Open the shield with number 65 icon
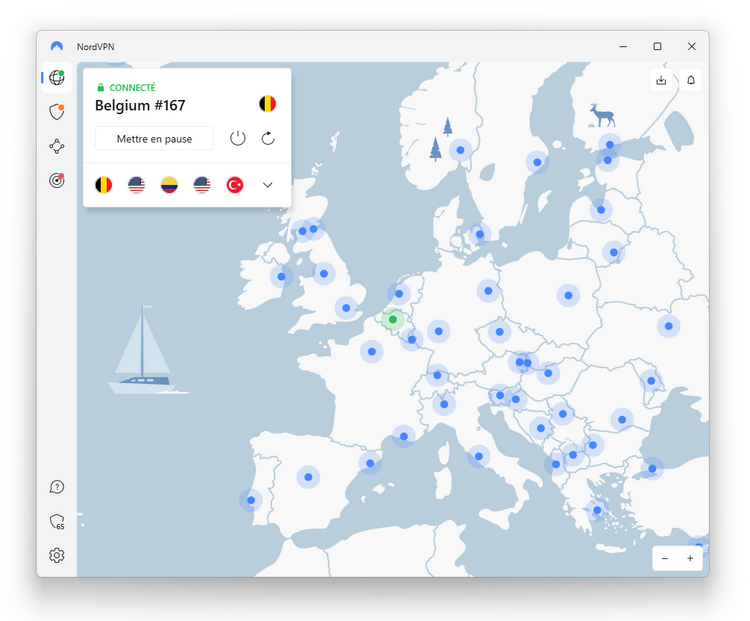Viewport: 750px width, 621px height. [56, 521]
